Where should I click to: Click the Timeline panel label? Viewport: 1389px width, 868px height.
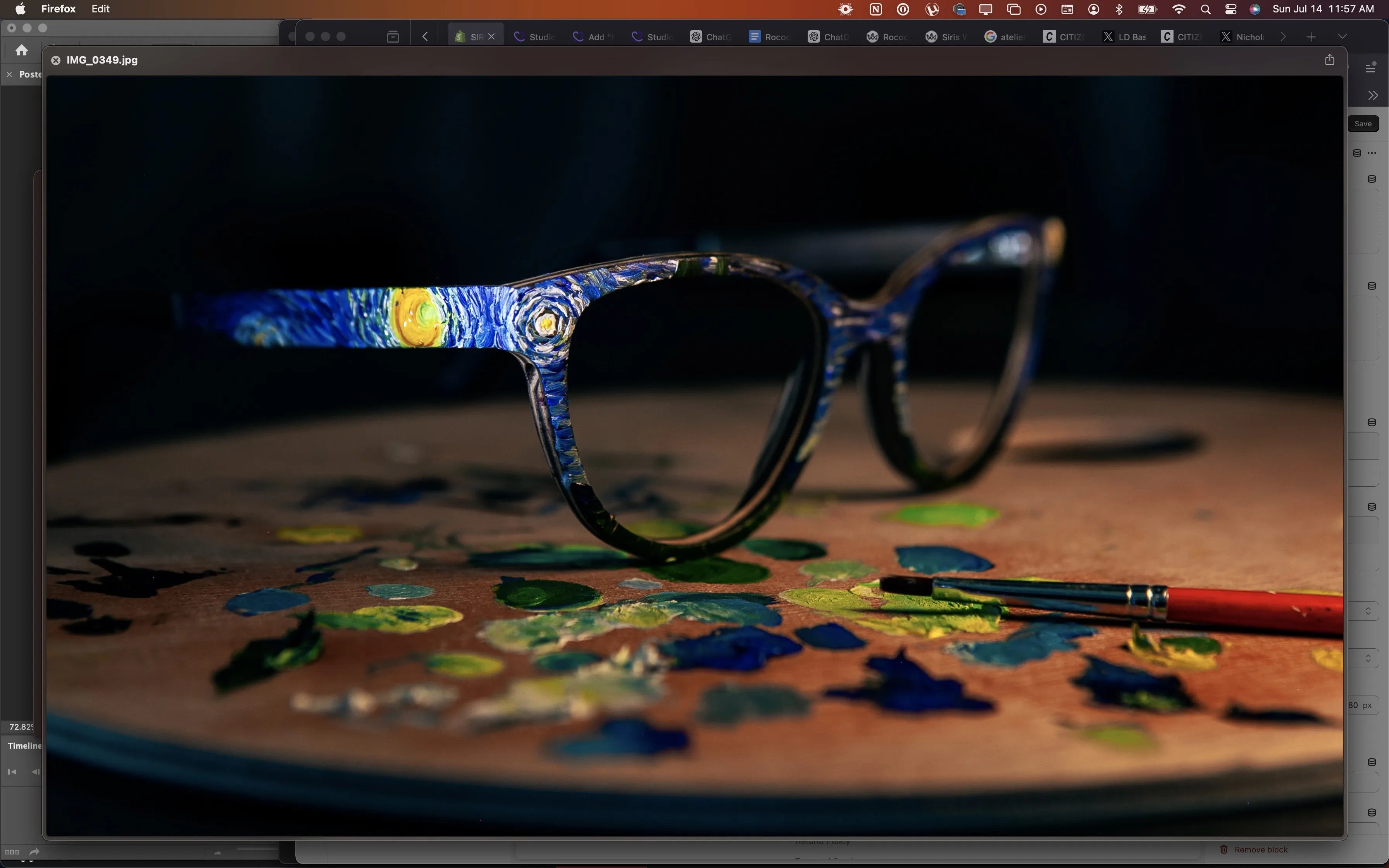(x=25, y=746)
